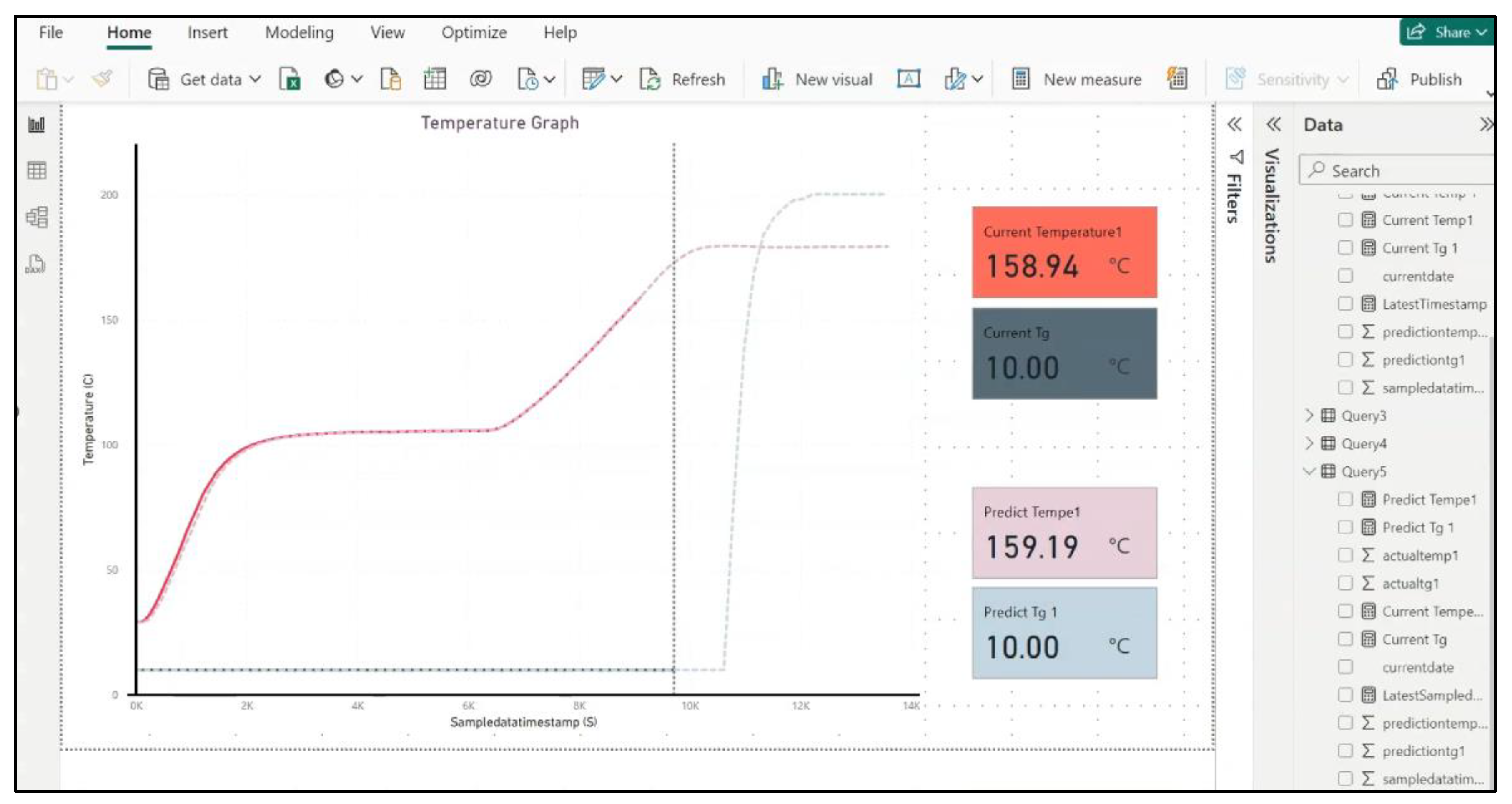Open Report view from left sidebar
The width and height of the screenshot is (1512, 804).
36,125
